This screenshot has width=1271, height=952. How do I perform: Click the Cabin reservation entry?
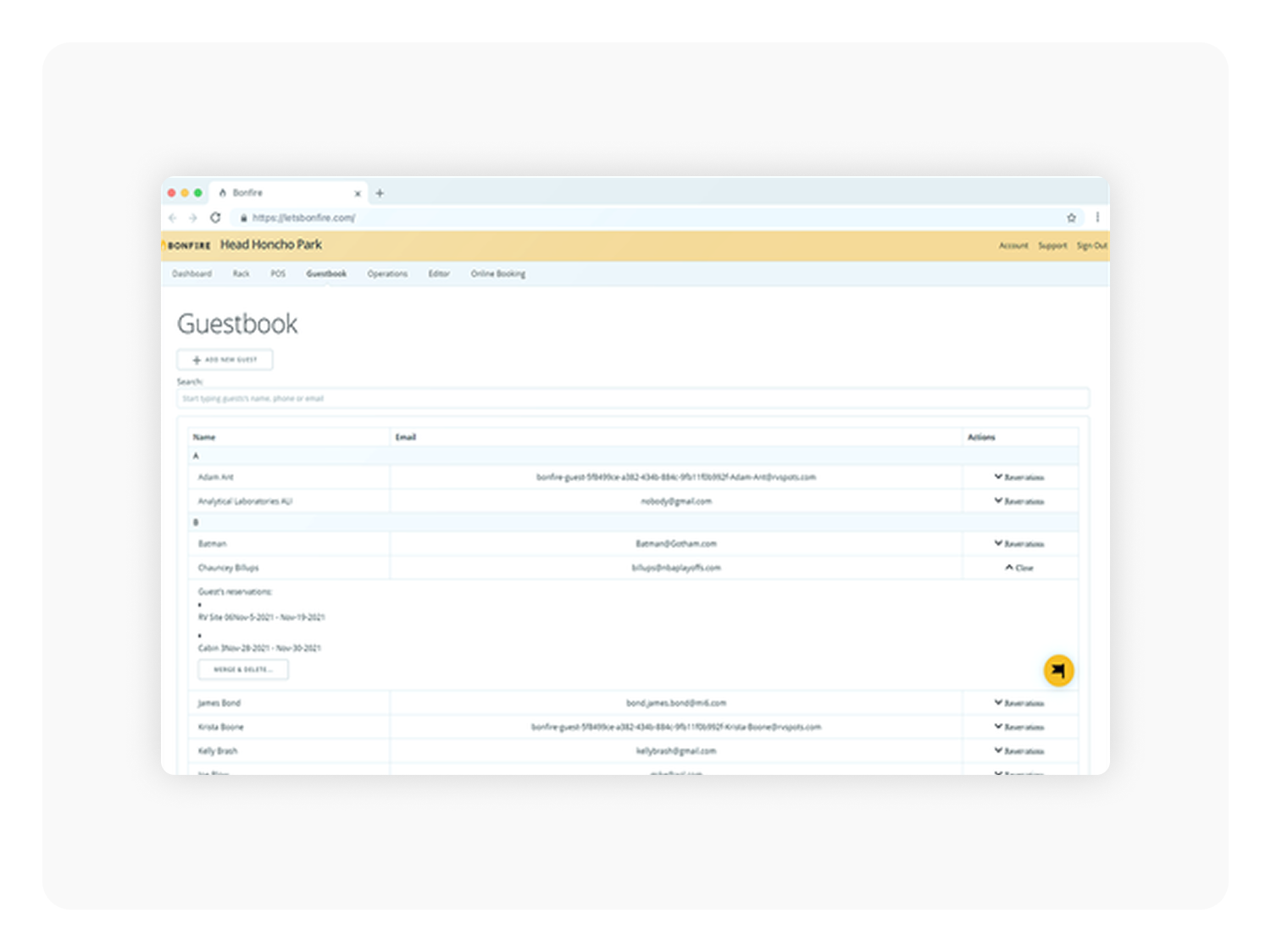click(x=259, y=648)
